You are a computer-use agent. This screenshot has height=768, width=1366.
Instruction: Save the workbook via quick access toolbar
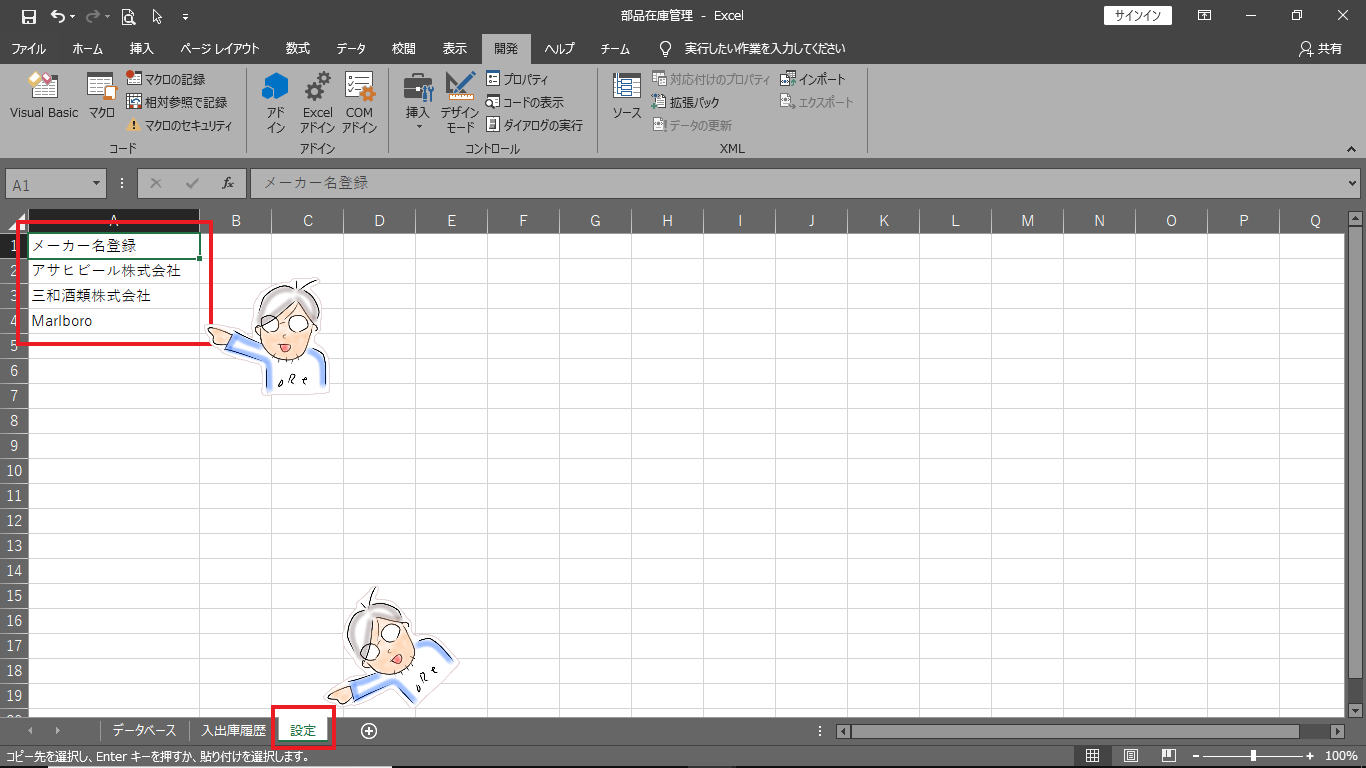click(29, 16)
